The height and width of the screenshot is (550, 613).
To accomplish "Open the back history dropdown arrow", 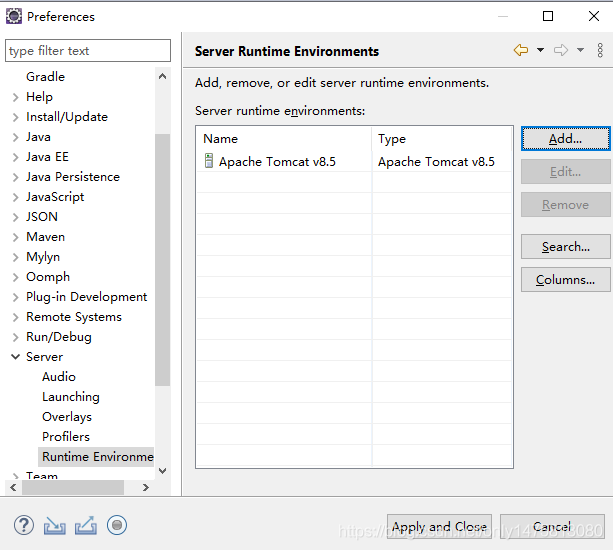I will 540,50.
